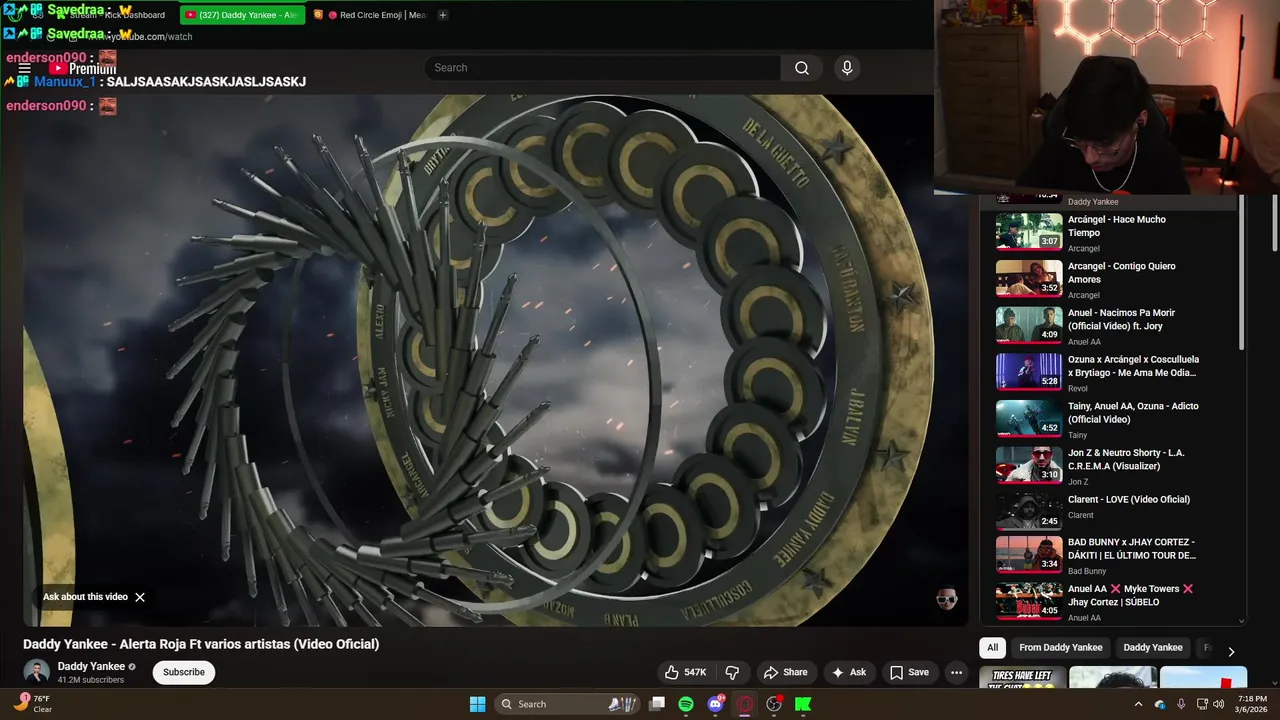Click the 41.2M subscribers text
This screenshot has width=1280, height=720.
click(x=91, y=680)
